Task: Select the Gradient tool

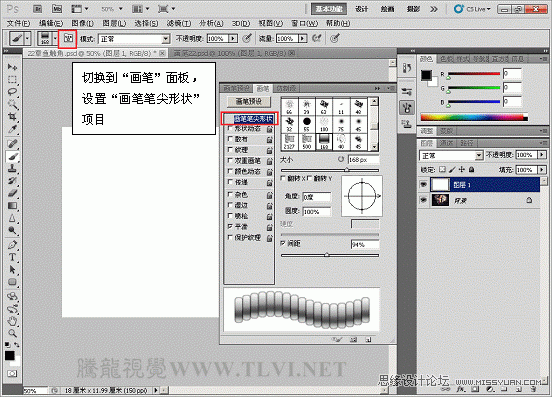Action: pyautogui.click(x=12, y=206)
